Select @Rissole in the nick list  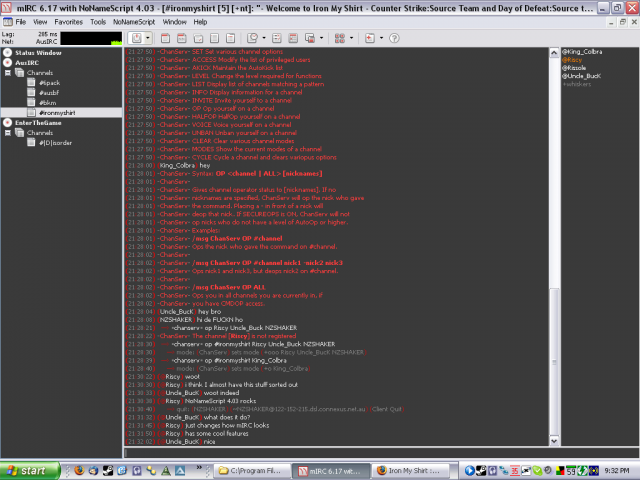point(574,68)
